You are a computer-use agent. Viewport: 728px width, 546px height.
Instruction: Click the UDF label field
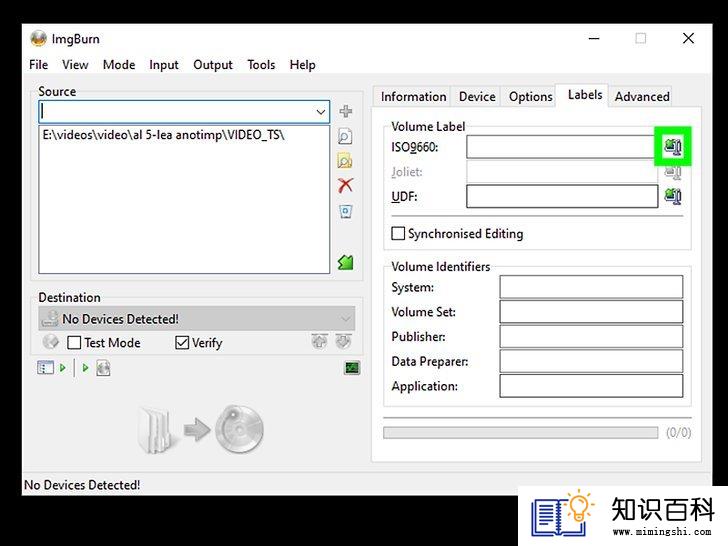pos(562,196)
